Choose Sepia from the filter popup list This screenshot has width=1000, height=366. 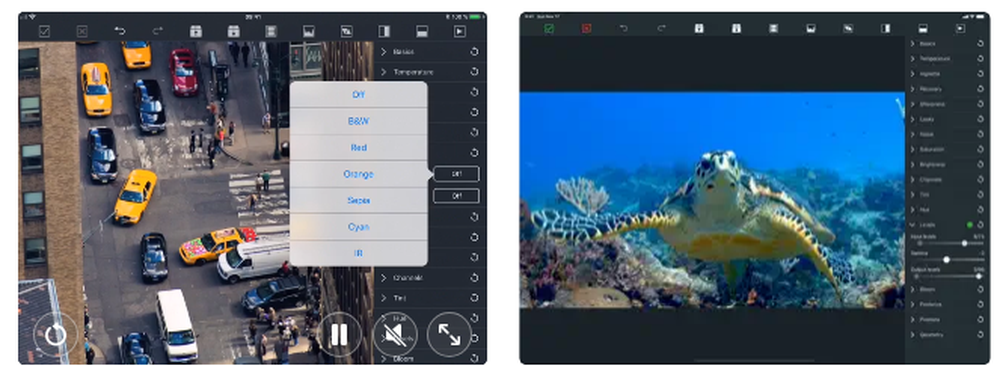coord(358,200)
